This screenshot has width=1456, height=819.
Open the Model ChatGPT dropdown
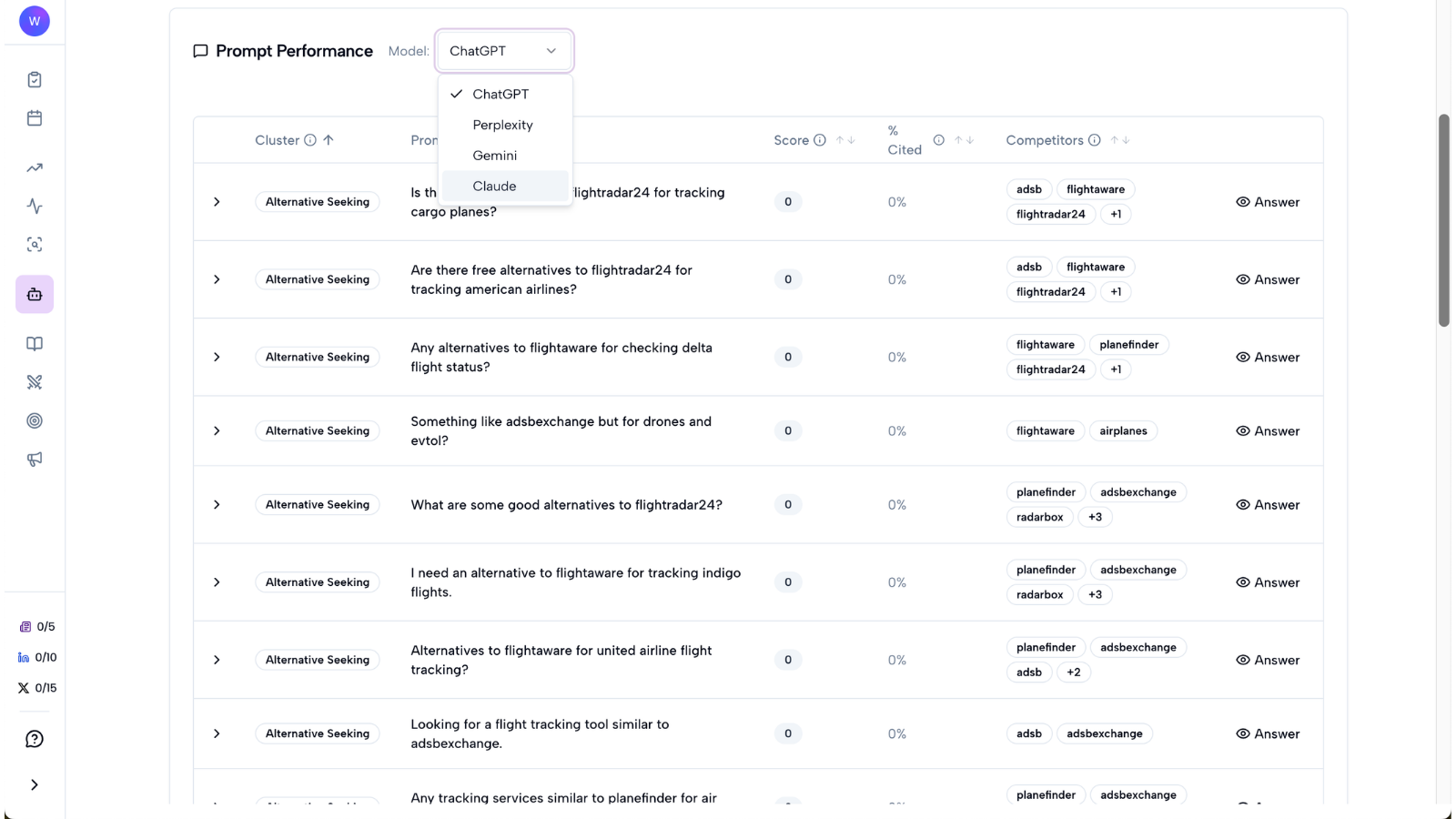[x=504, y=51]
